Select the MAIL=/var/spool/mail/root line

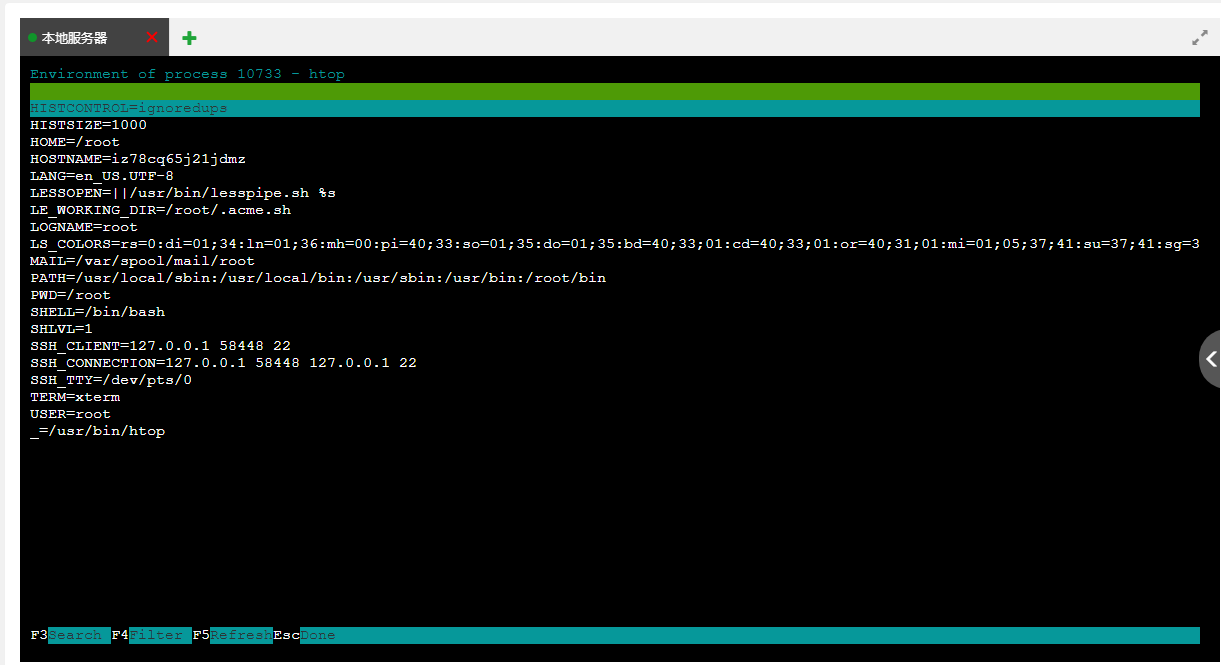point(142,261)
